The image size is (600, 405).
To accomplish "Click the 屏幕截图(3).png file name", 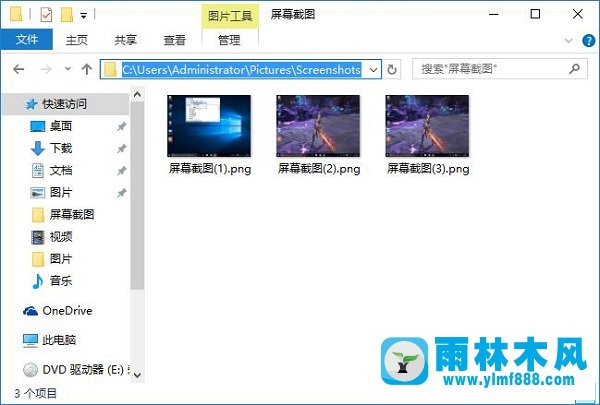I will (428, 168).
